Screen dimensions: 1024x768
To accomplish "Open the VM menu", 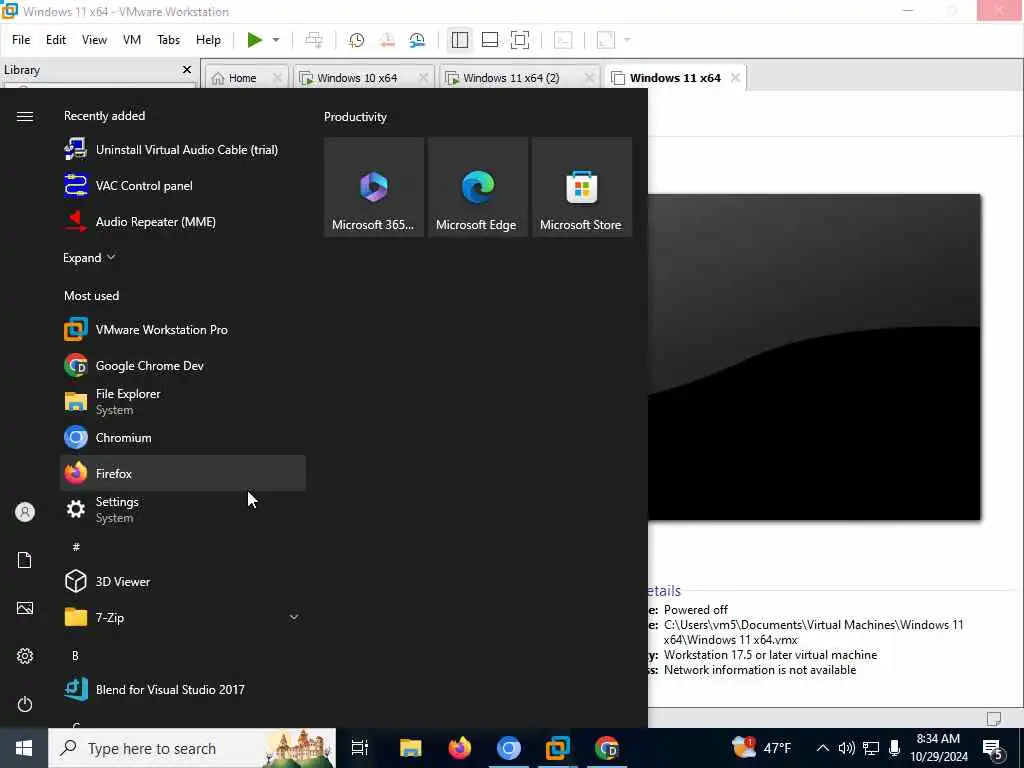I will click(132, 40).
